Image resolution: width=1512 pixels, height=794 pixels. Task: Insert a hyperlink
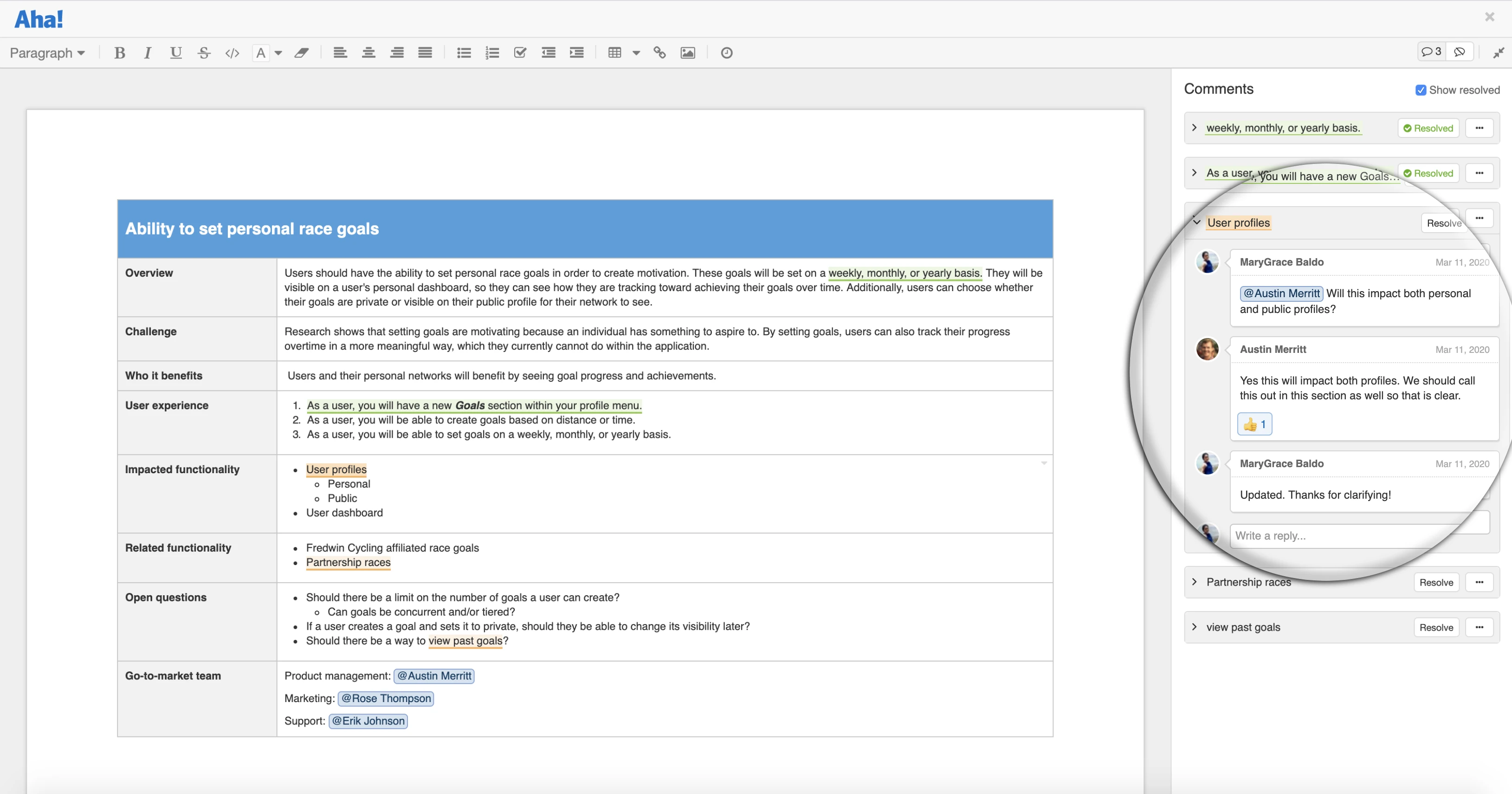659,53
